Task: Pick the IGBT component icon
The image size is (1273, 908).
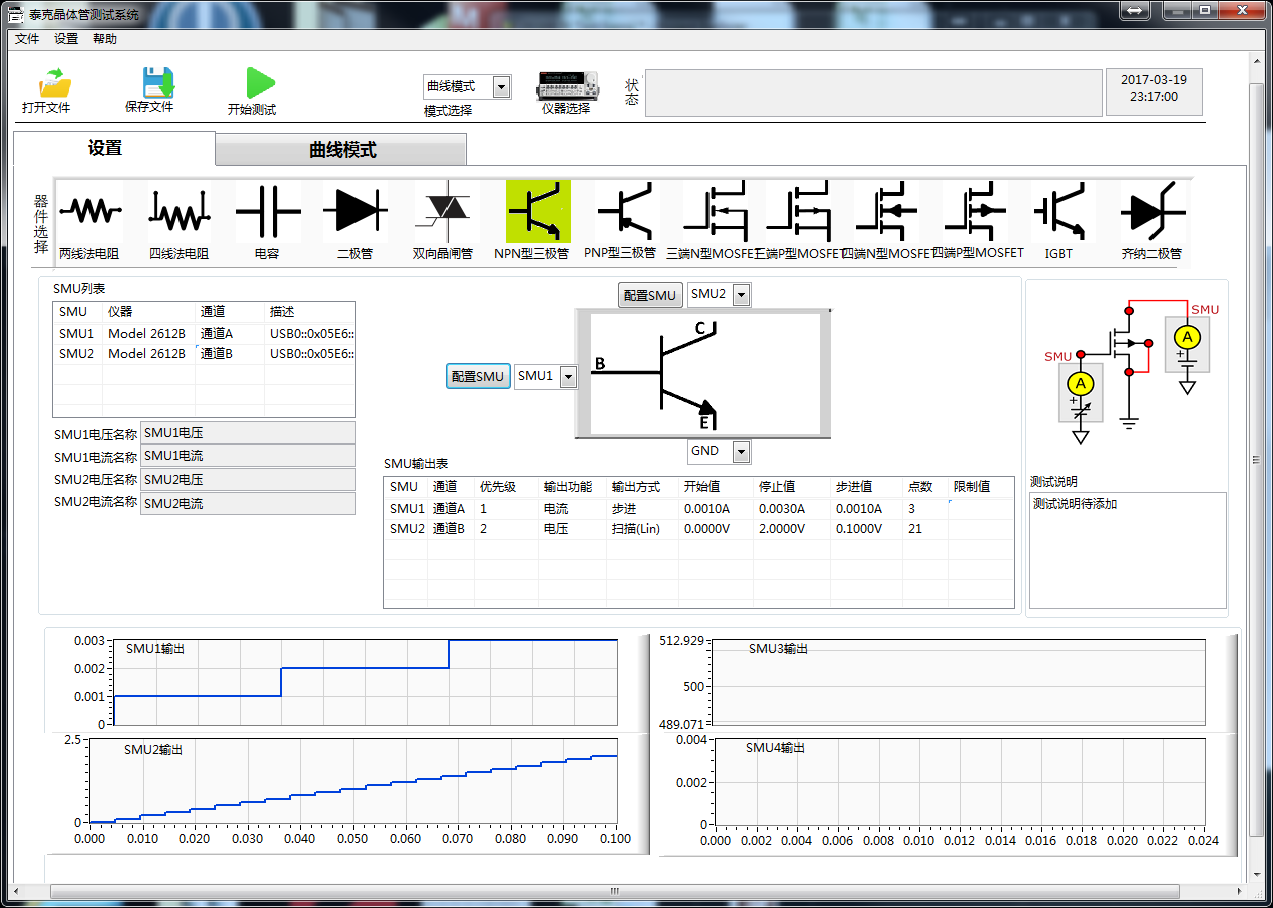Action: pyautogui.click(x=1060, y=211)
